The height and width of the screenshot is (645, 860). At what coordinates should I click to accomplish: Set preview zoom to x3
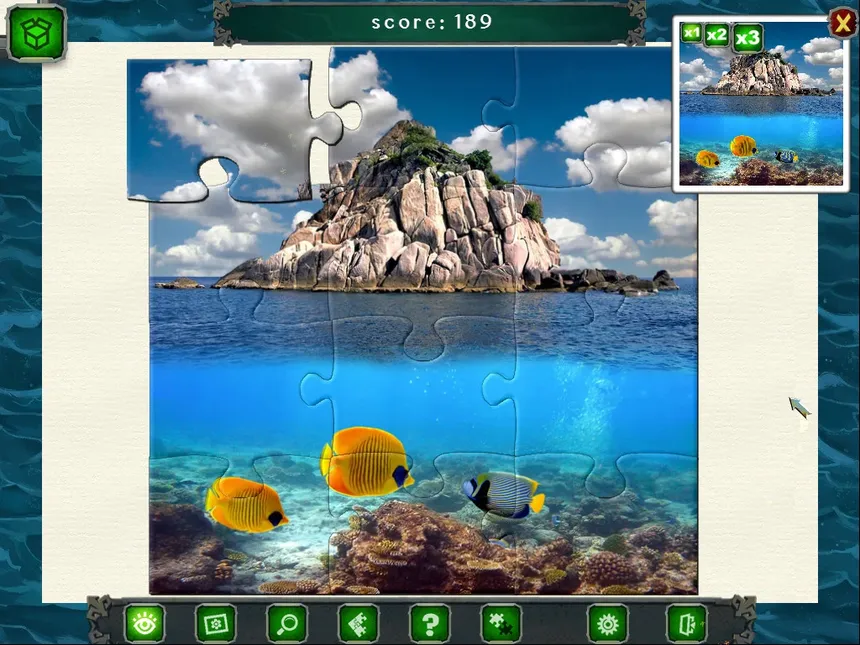pos(748,38)
